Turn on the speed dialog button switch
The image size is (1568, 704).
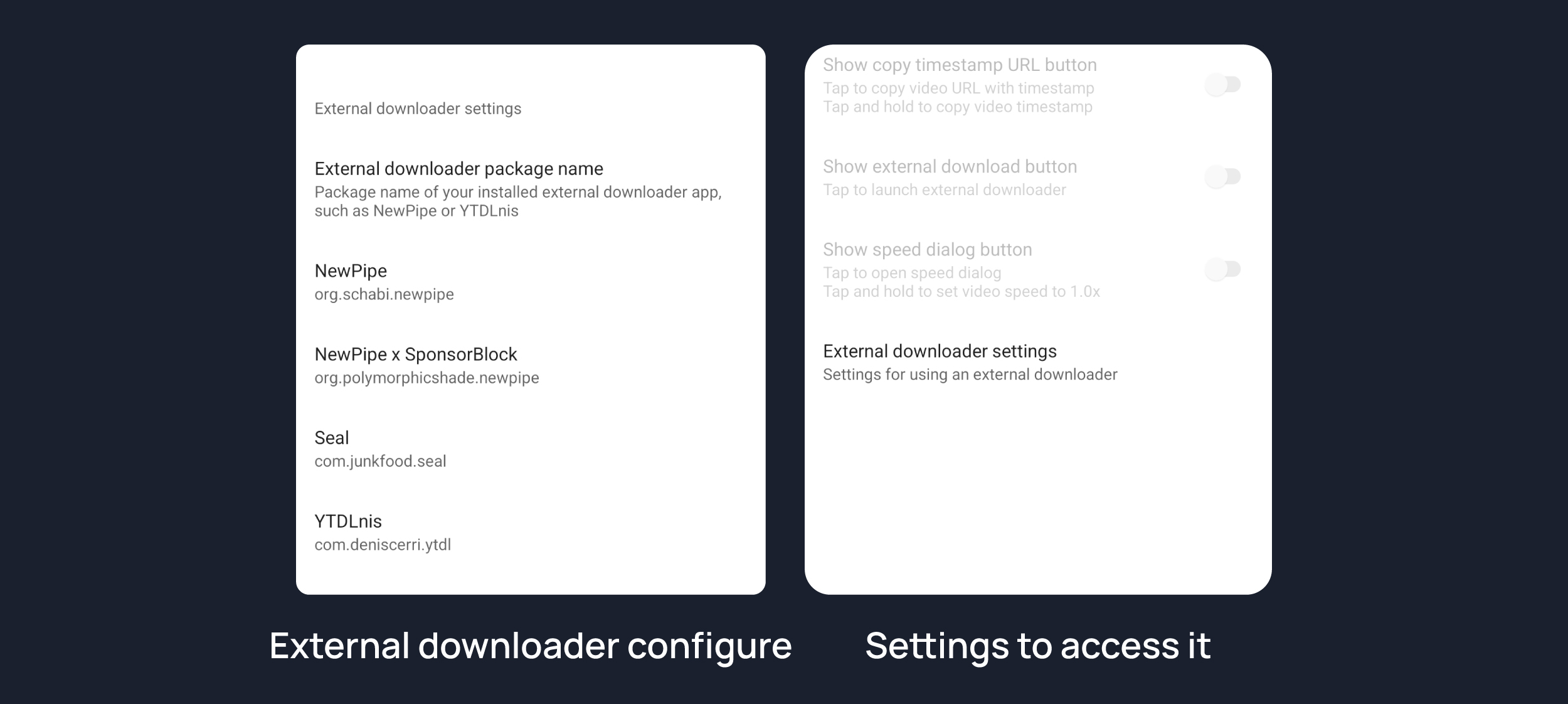(1222, 270)
